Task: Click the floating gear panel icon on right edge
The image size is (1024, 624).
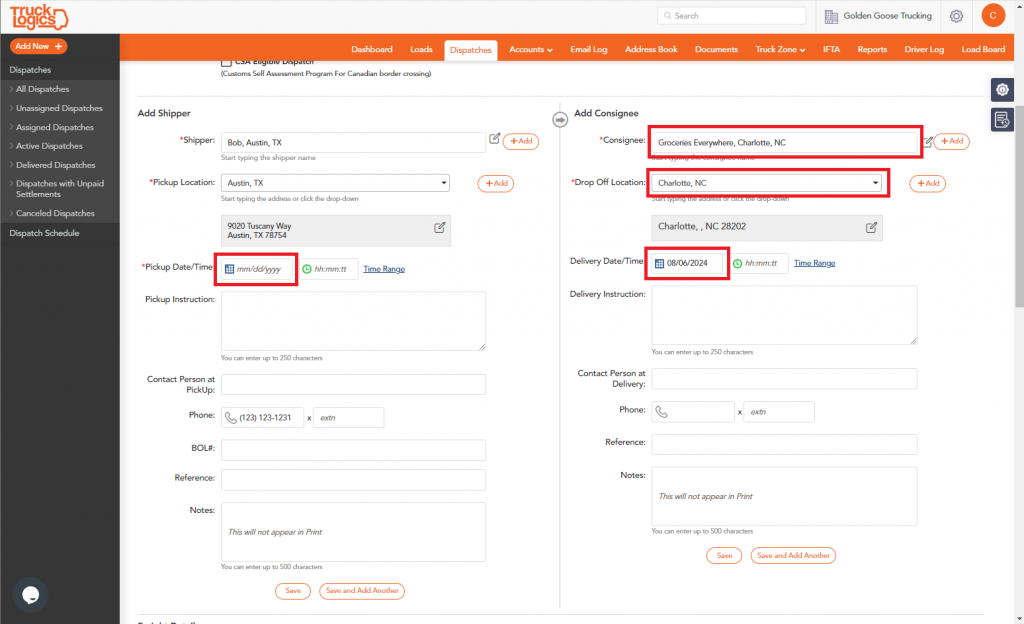Action: [x=1002, y=89]
